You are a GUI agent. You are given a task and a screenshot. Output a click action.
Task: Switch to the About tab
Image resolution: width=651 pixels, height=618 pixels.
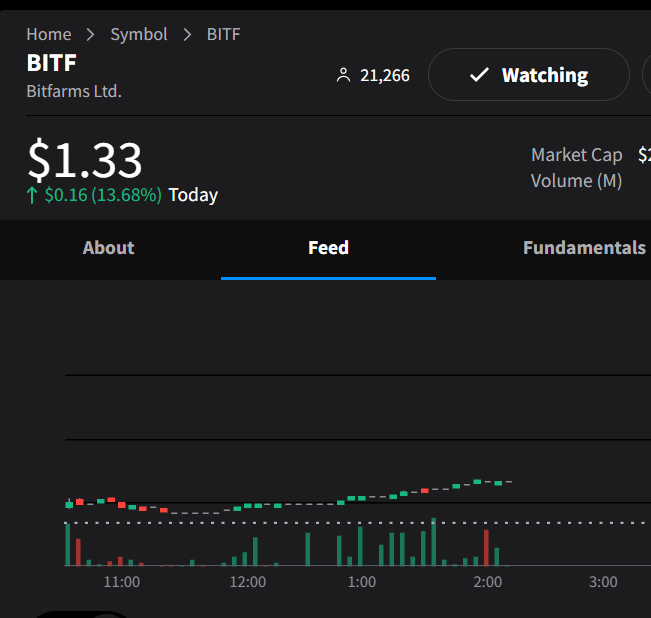click(108, 248)
